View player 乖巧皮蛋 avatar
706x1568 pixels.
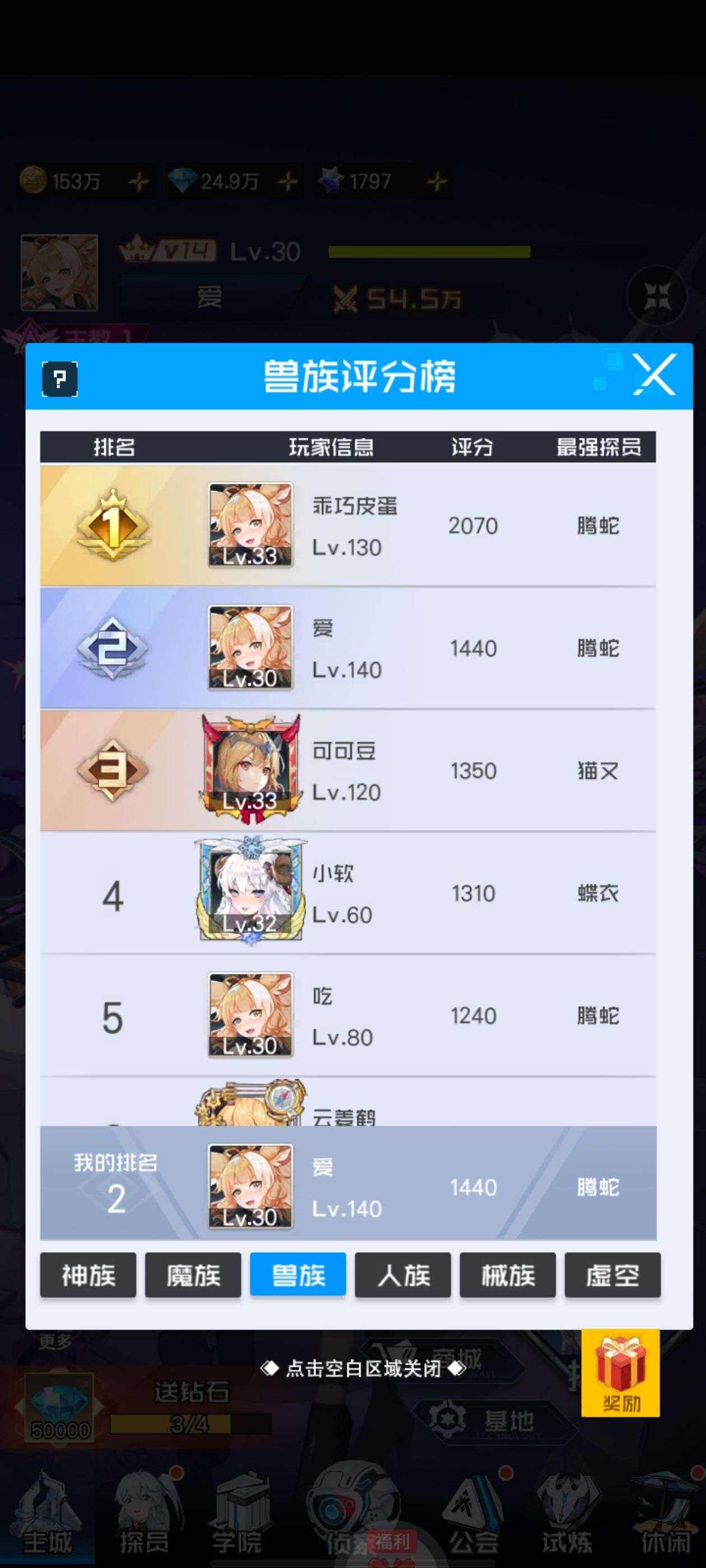coord(250,525)
